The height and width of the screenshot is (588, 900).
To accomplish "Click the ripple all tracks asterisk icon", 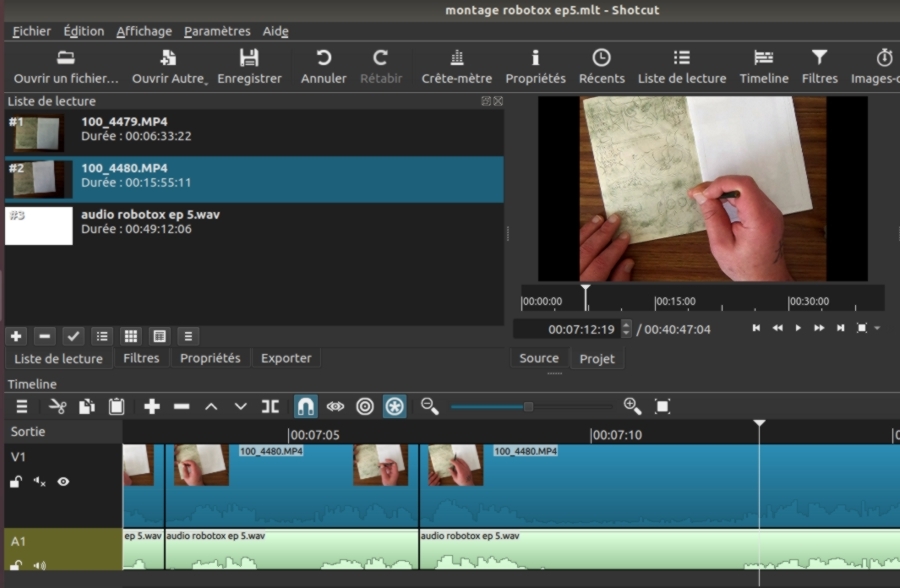I will click(395, 406).
